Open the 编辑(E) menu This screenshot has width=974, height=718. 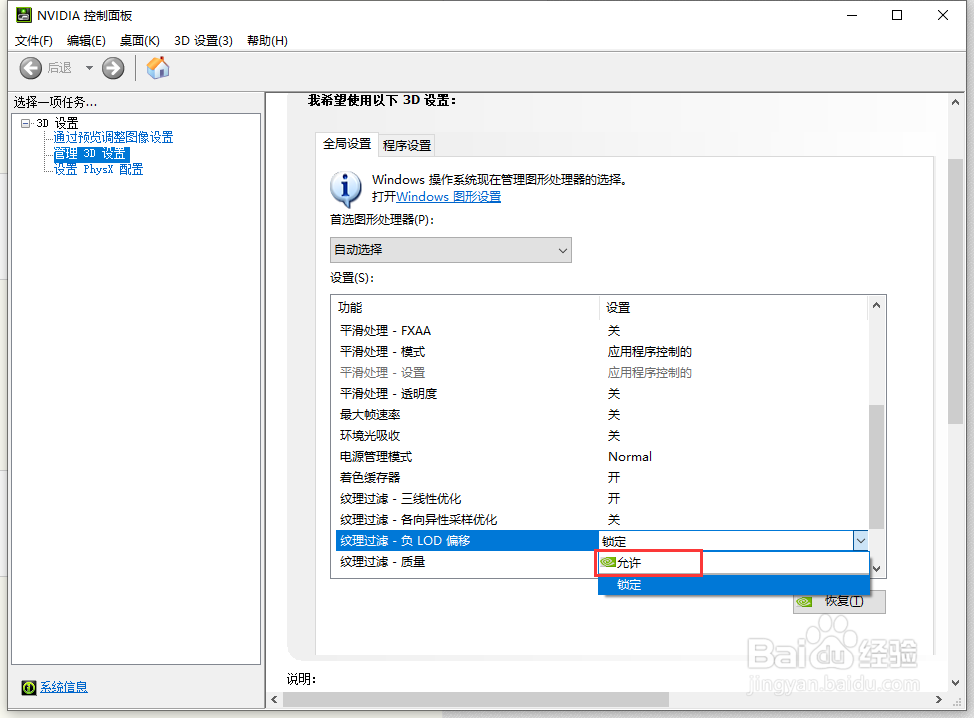(86, 40)
